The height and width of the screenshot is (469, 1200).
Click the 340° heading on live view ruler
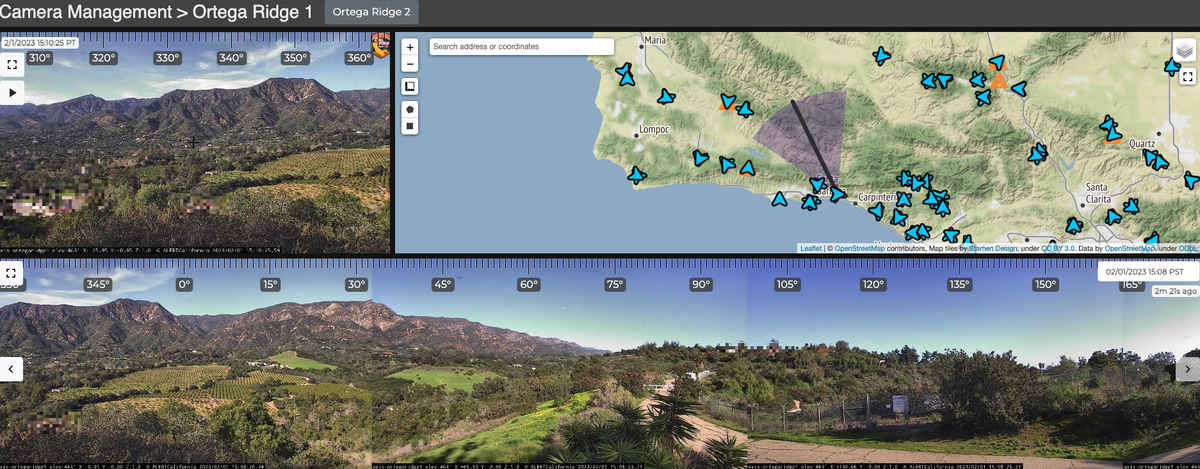coord(231,59)
